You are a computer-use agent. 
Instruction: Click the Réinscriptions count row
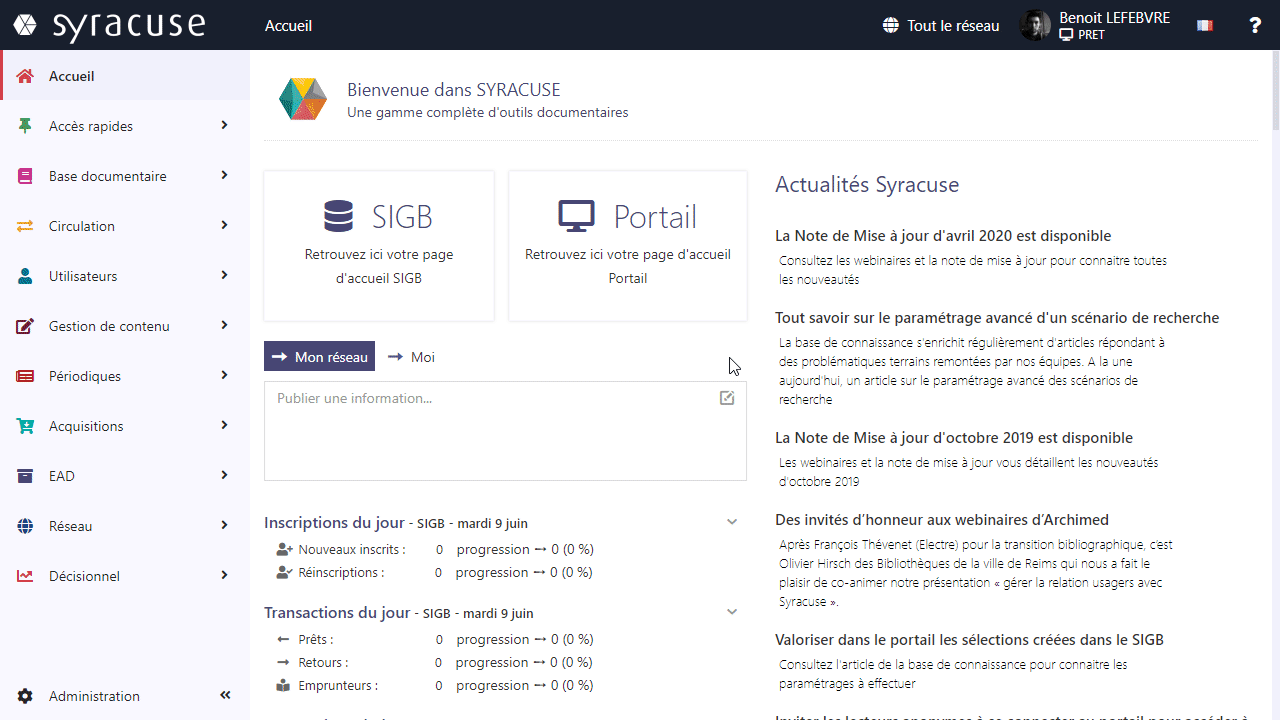point(434,572)
